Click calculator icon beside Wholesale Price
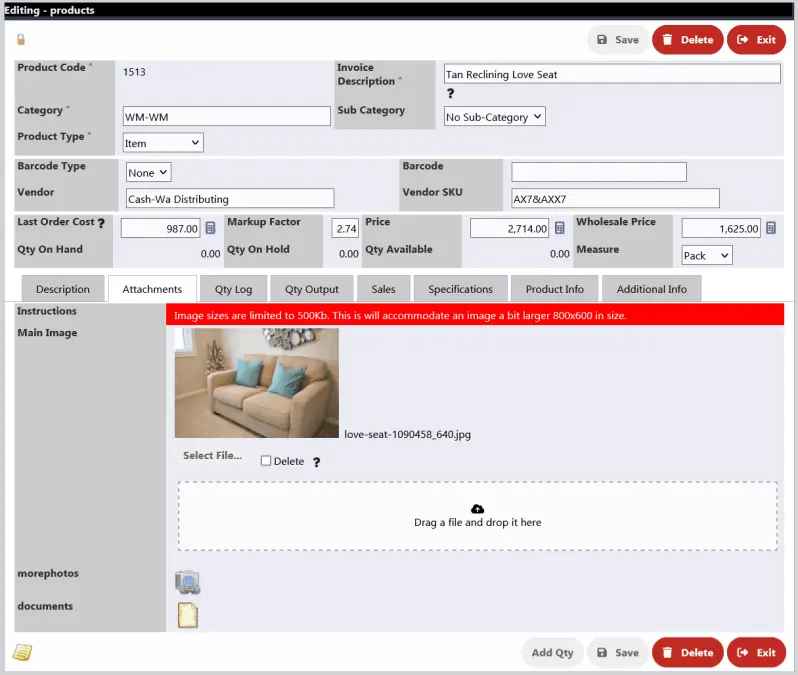 771,228
